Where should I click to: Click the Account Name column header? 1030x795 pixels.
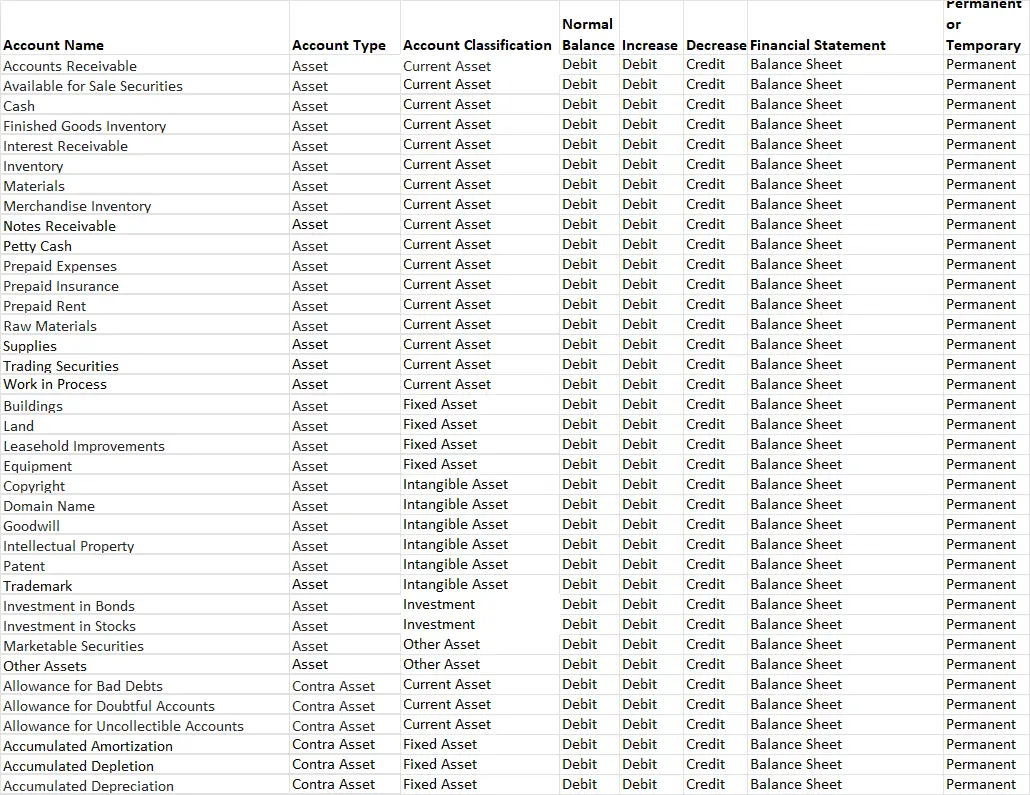pos(54,45)
